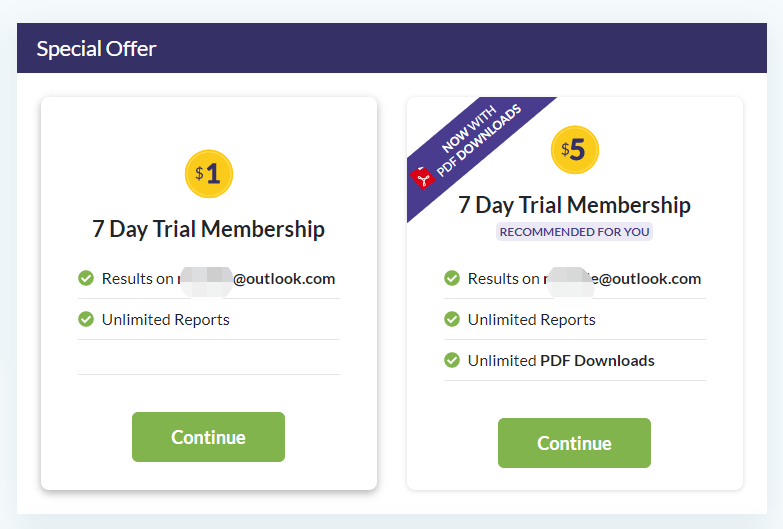This screenshot has height=529, width=783.
Task: Click "Unlimited PDF Downloads" feature text
Action: point(561,361)
